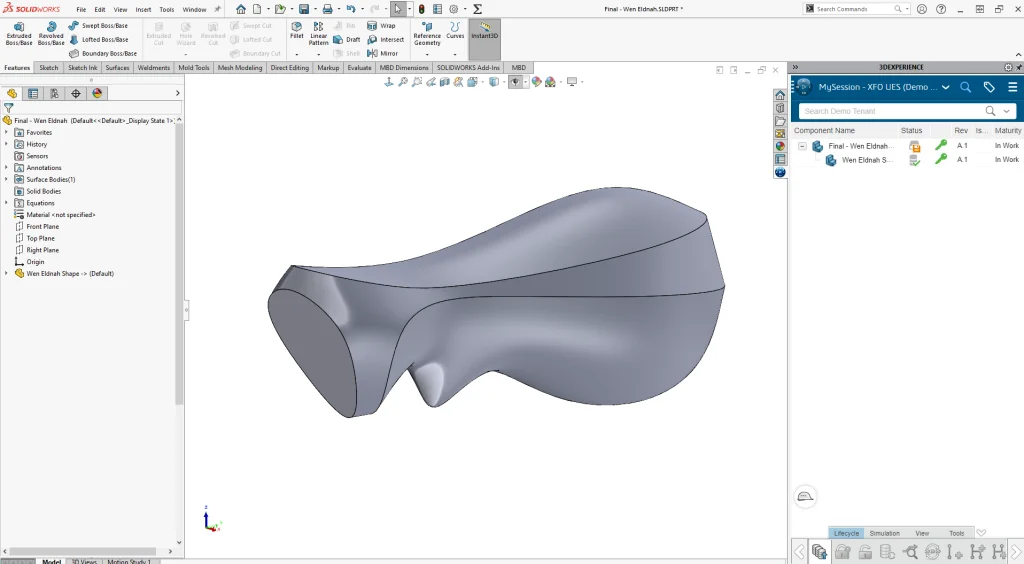Open the MySession dropdown chevron
Image resolution: width=1024 pixels, height=564 pixels.
pos(945,87)
